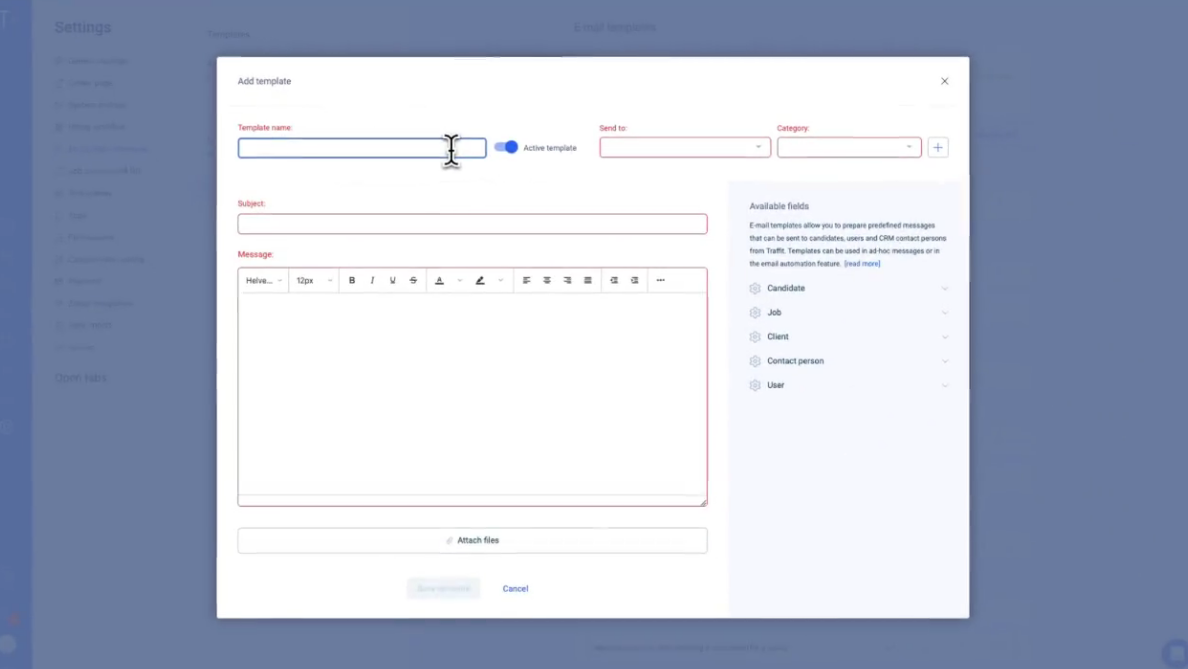Click the text color button
Screen dimensions: 1188x669
coord(439,280)
